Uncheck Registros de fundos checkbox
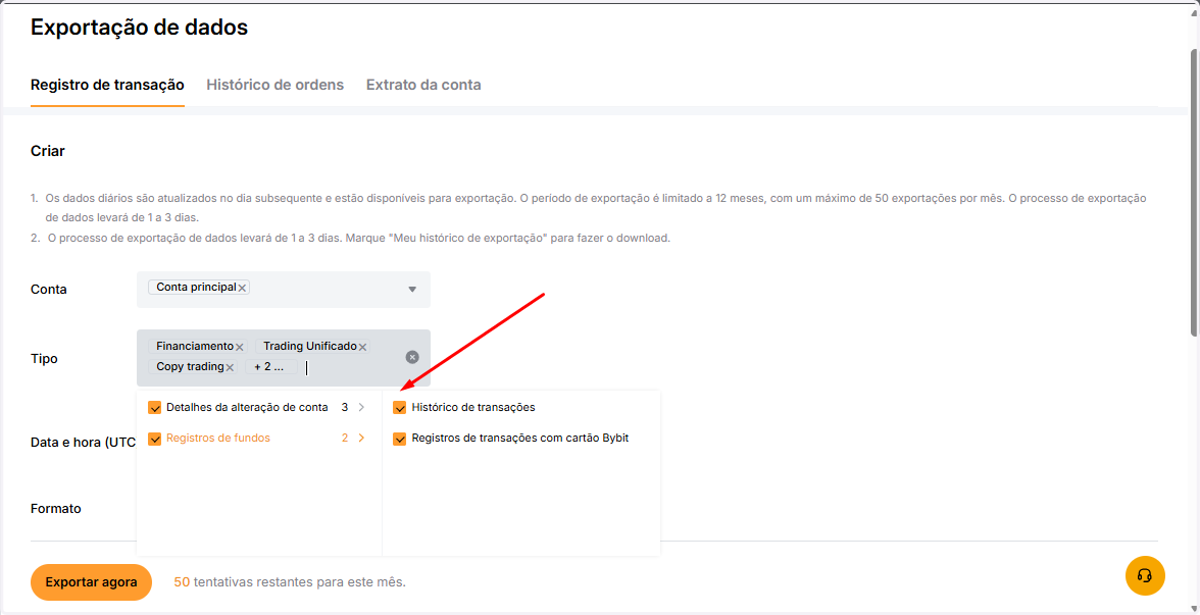The height and width of the screenshot is (615, 1200). click(154, 438)
